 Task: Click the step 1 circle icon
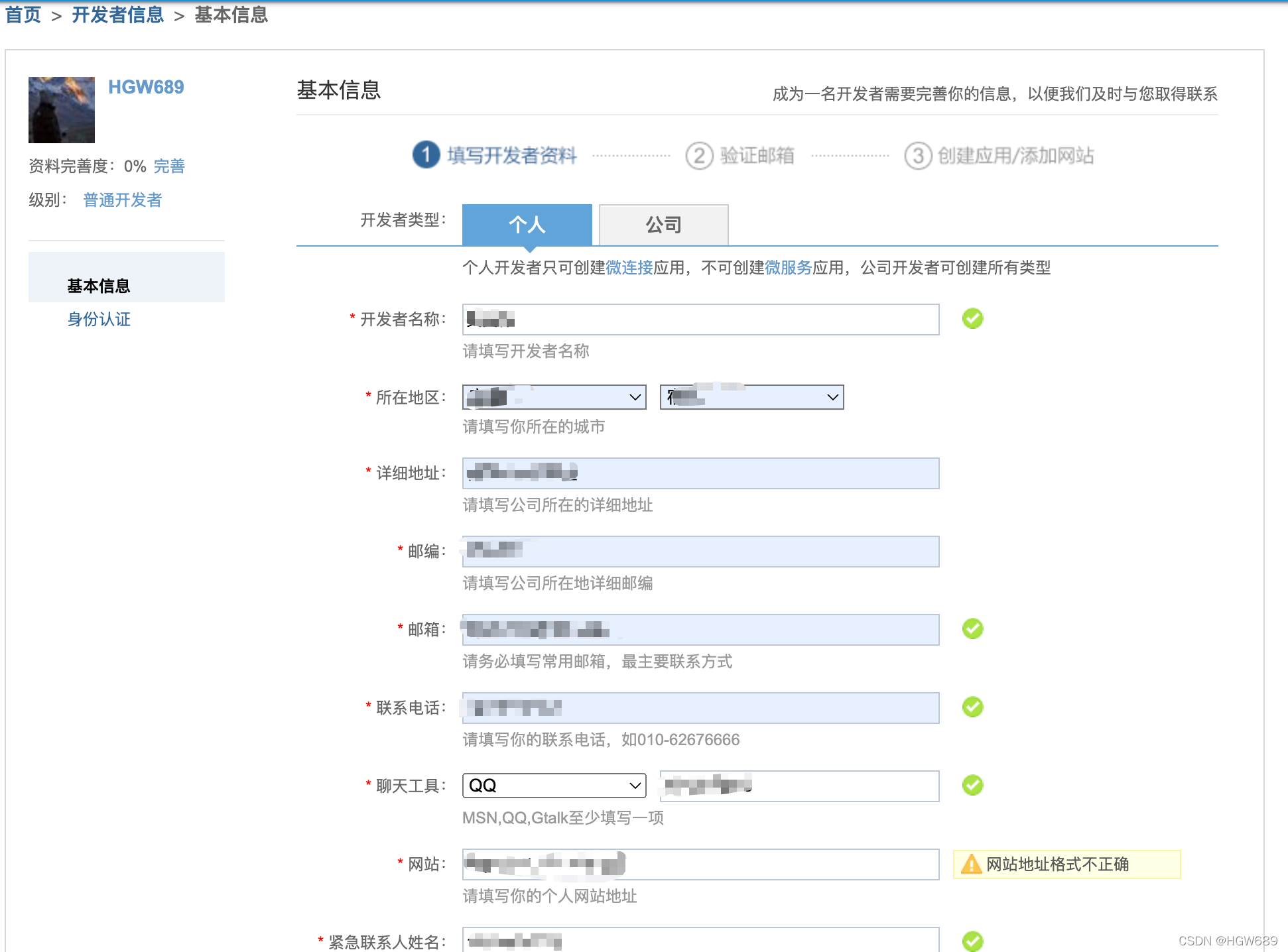[426, 155]
